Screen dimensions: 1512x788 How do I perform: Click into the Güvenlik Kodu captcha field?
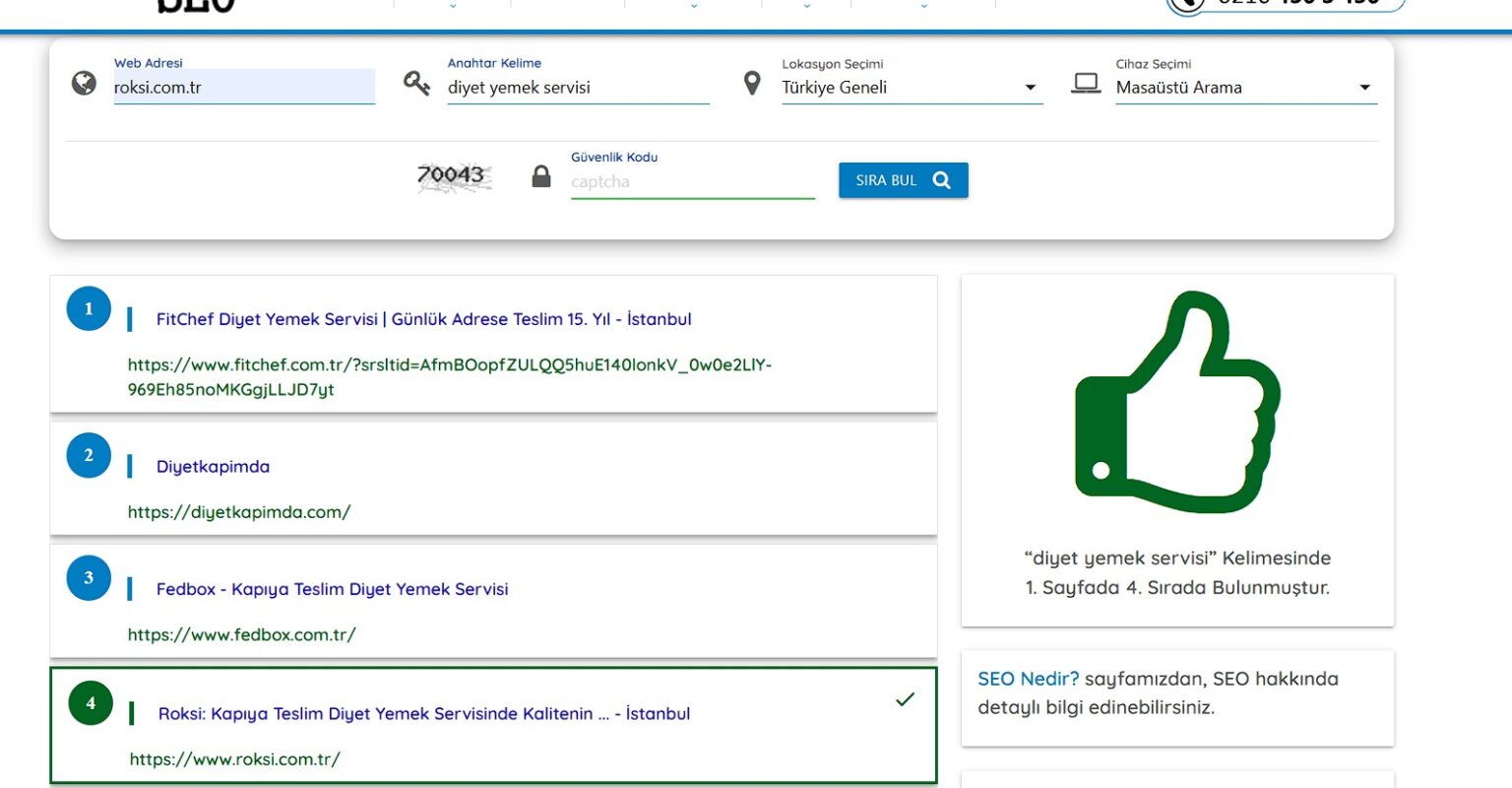click(692, 182)
